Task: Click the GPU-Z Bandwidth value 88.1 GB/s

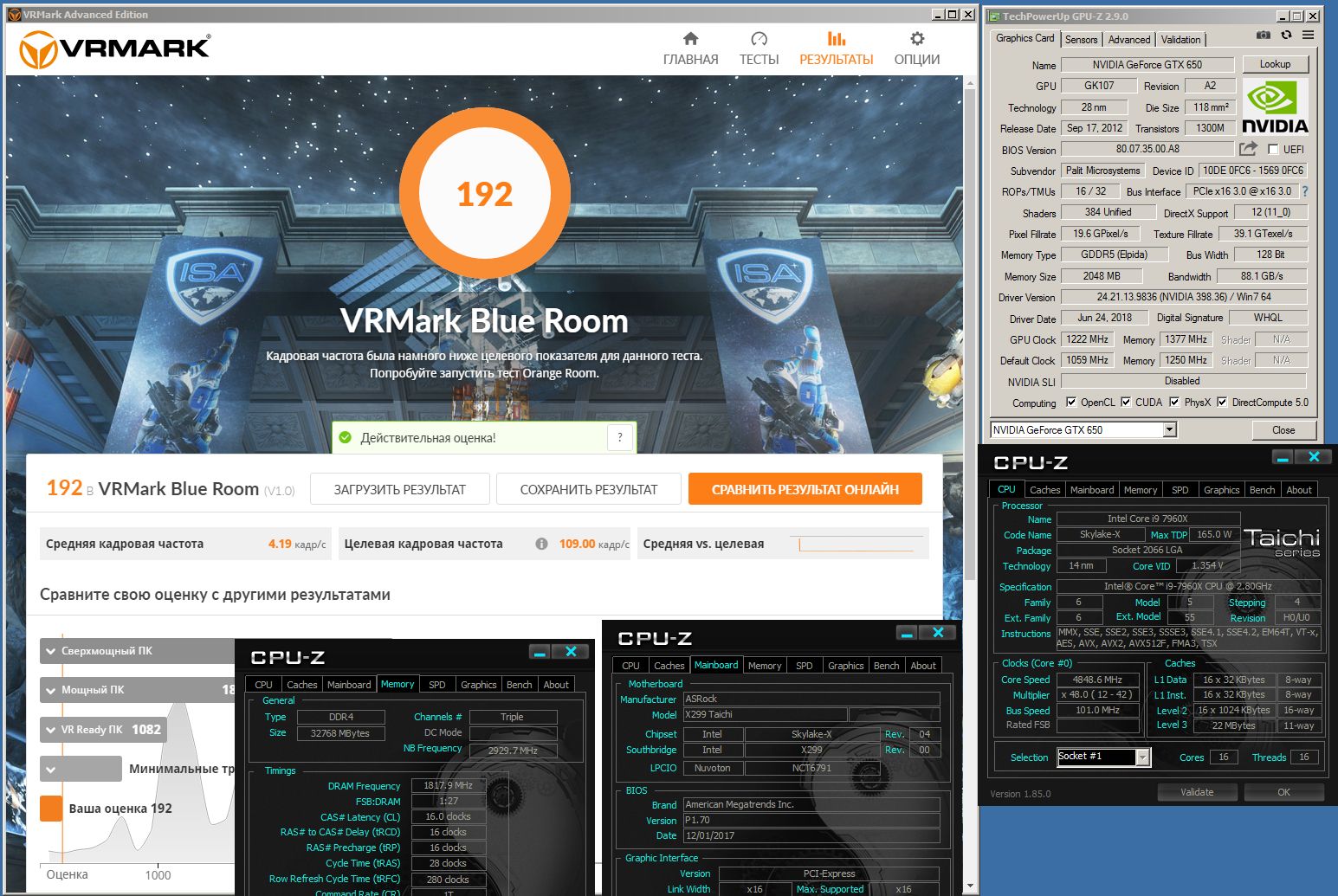Action: pos(1262,276)
